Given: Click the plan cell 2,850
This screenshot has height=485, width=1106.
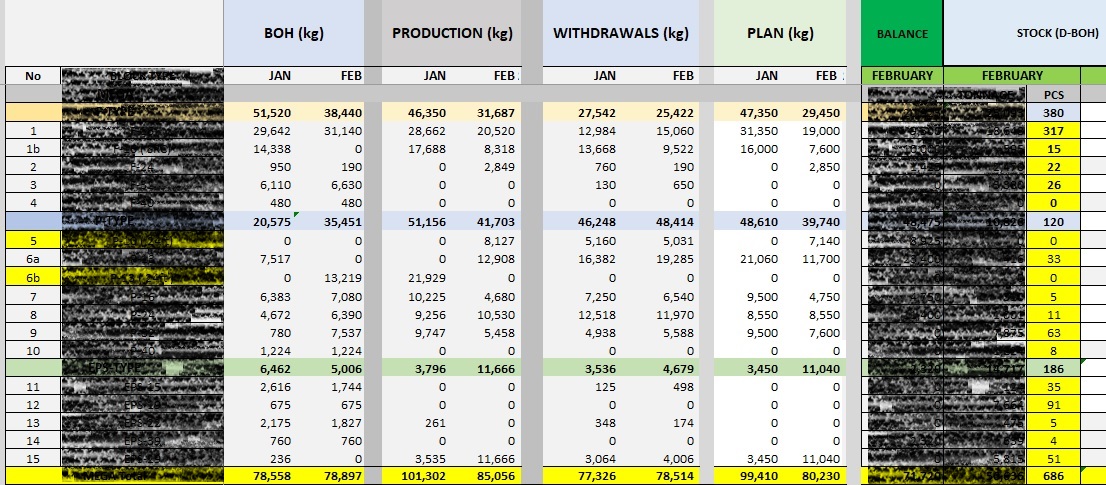Looking at the screenshot, I should point(824,167).
